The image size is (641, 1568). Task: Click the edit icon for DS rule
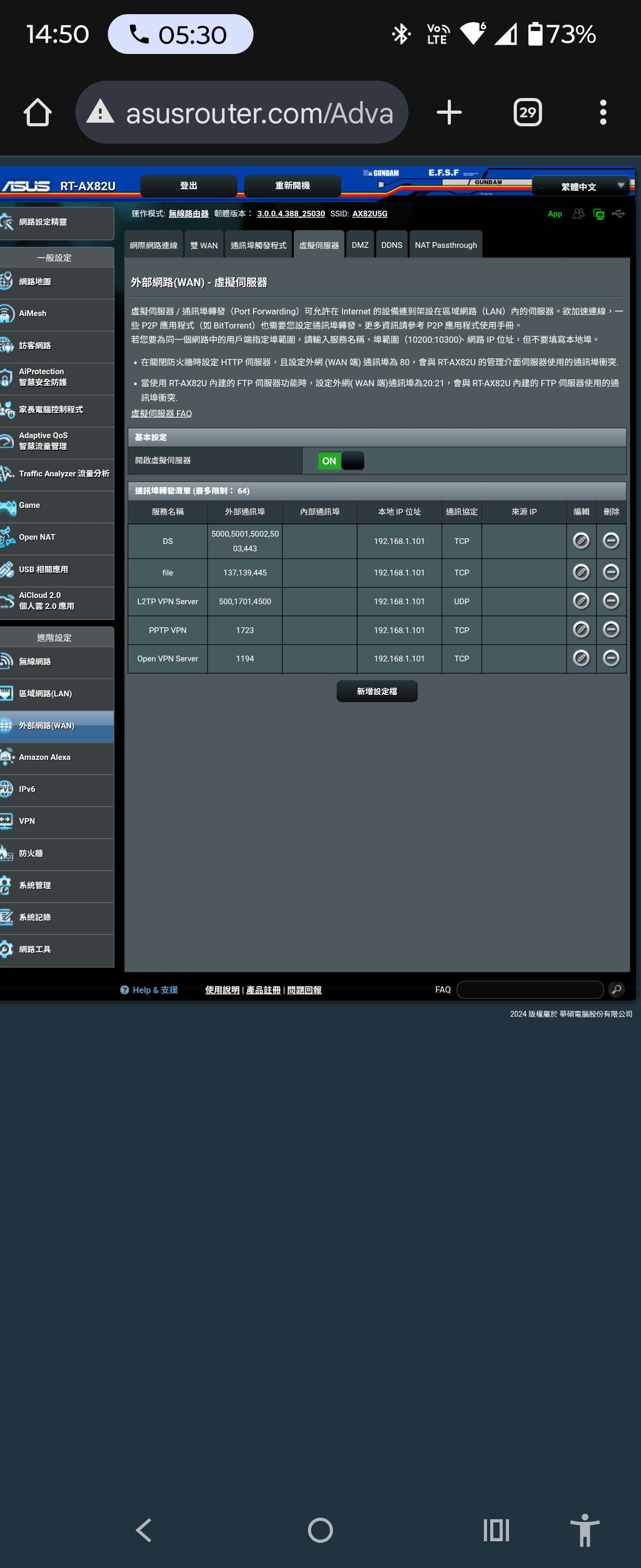click(x=581, y=540)
